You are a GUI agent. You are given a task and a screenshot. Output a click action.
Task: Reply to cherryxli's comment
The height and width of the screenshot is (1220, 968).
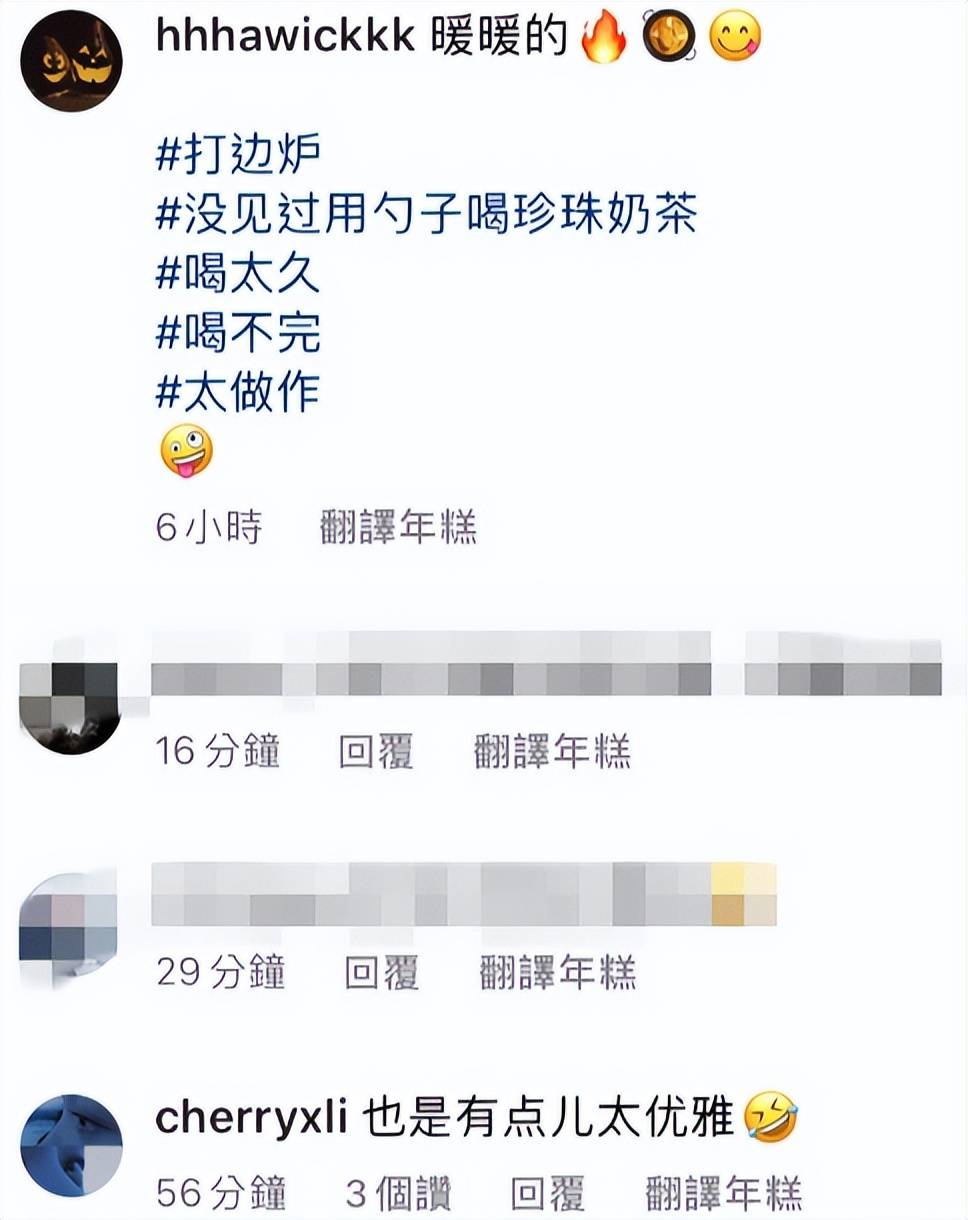547,1193
